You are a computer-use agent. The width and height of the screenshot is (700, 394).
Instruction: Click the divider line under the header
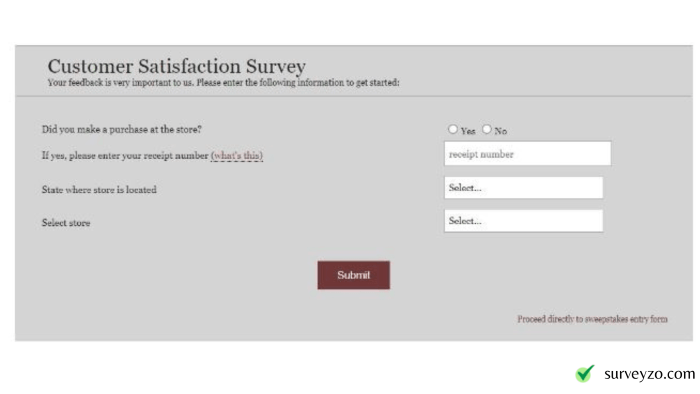pos(354,96)
